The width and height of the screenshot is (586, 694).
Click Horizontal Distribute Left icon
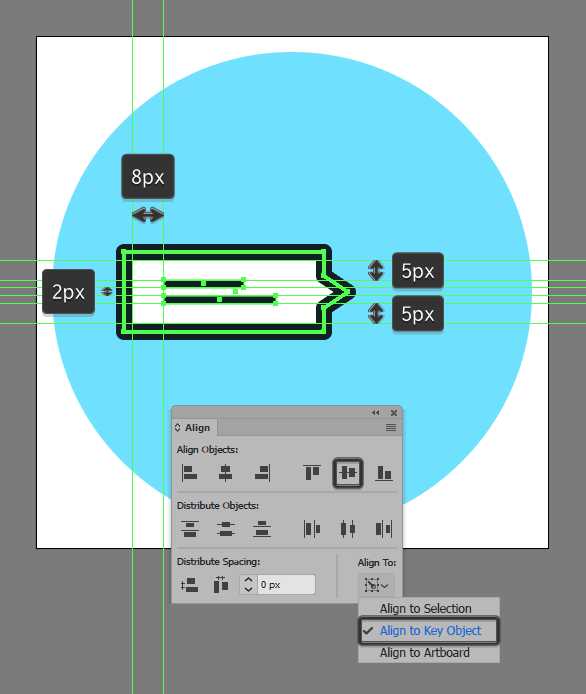pos(312,529)
